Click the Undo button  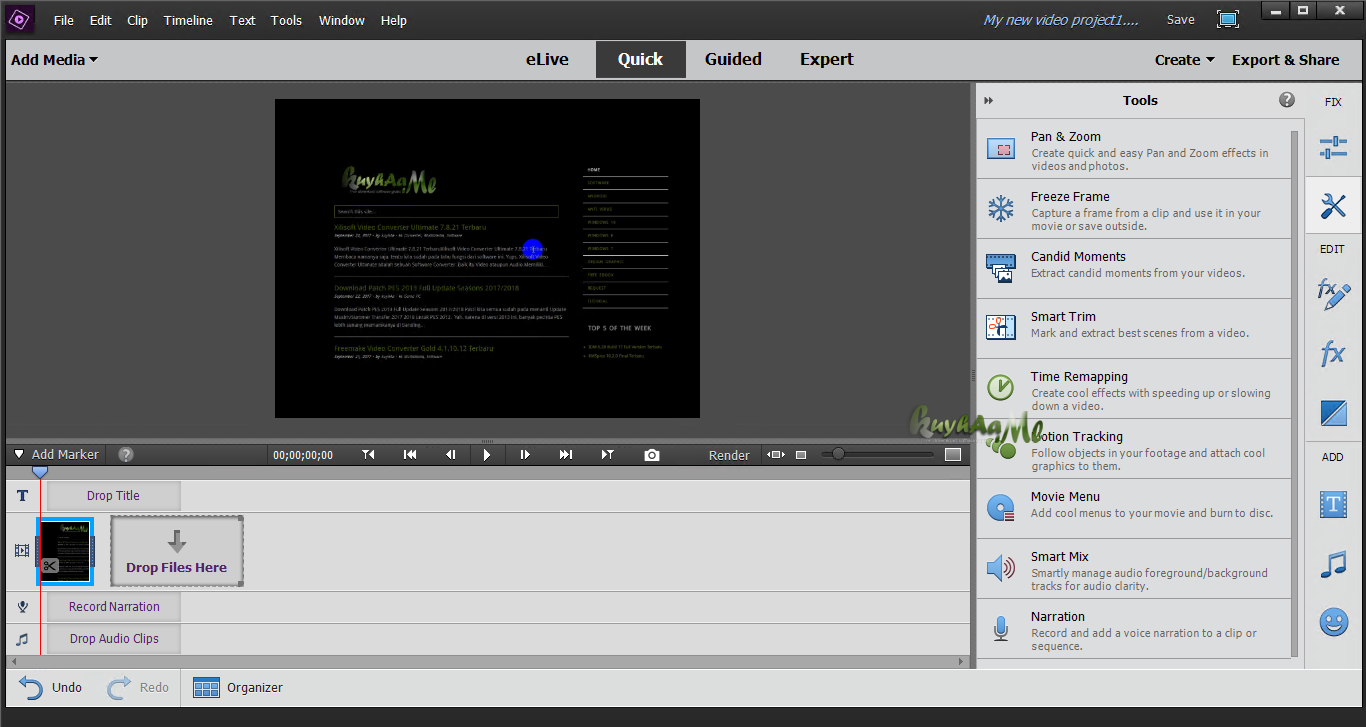[x=52, y=687]
